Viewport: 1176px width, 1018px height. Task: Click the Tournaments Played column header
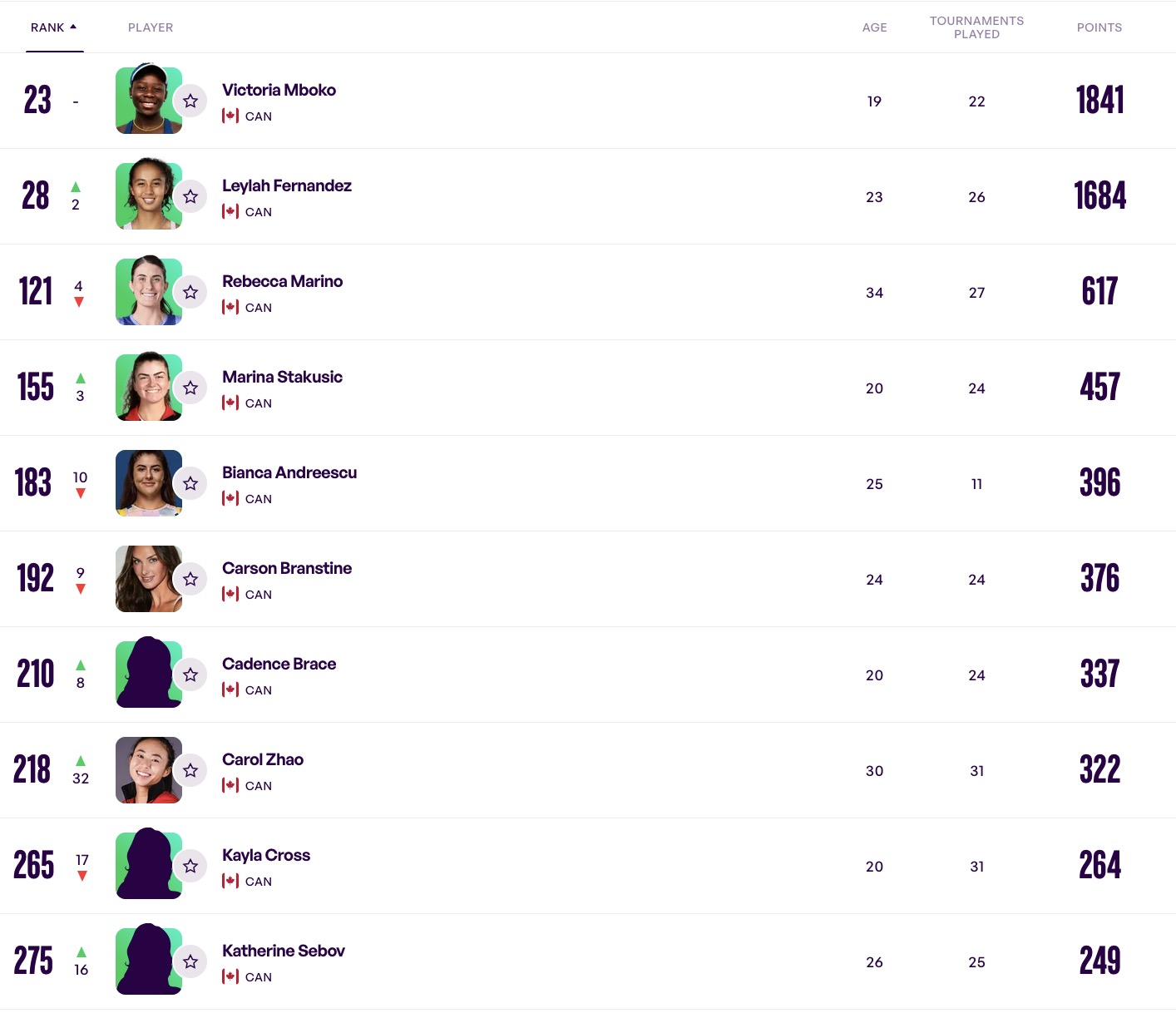976,27
